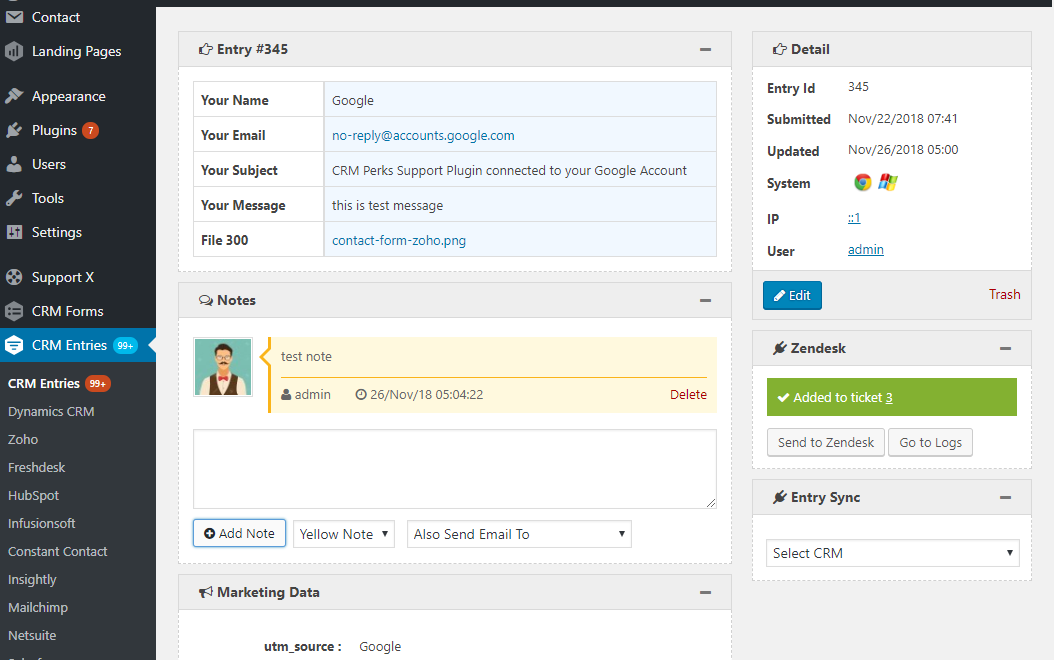Collapse the Entry #345 panel
The width and height of the screenshot is (1054, 660).
[x=705, y=49]
